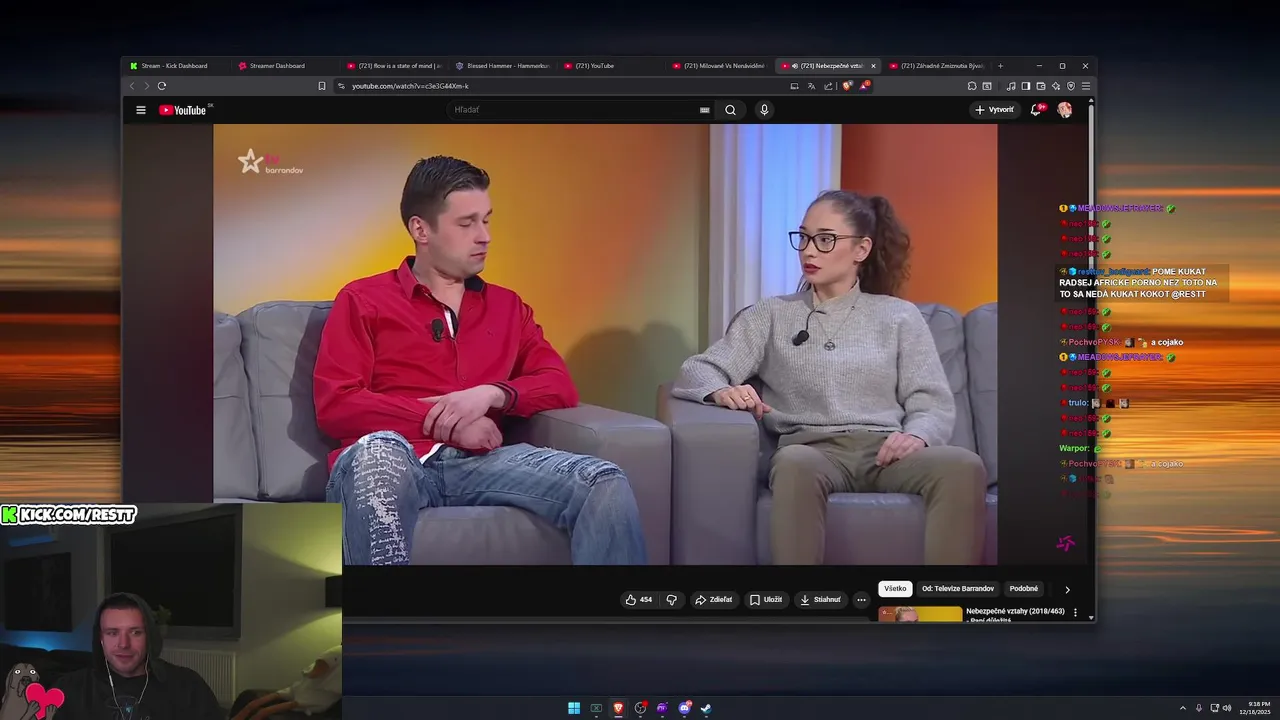Image resolution: width=1280 pixels, height=720 pixels.
Task: Switch to Záhadné Zmiznutia tab
Action: [x=935, y=66]
